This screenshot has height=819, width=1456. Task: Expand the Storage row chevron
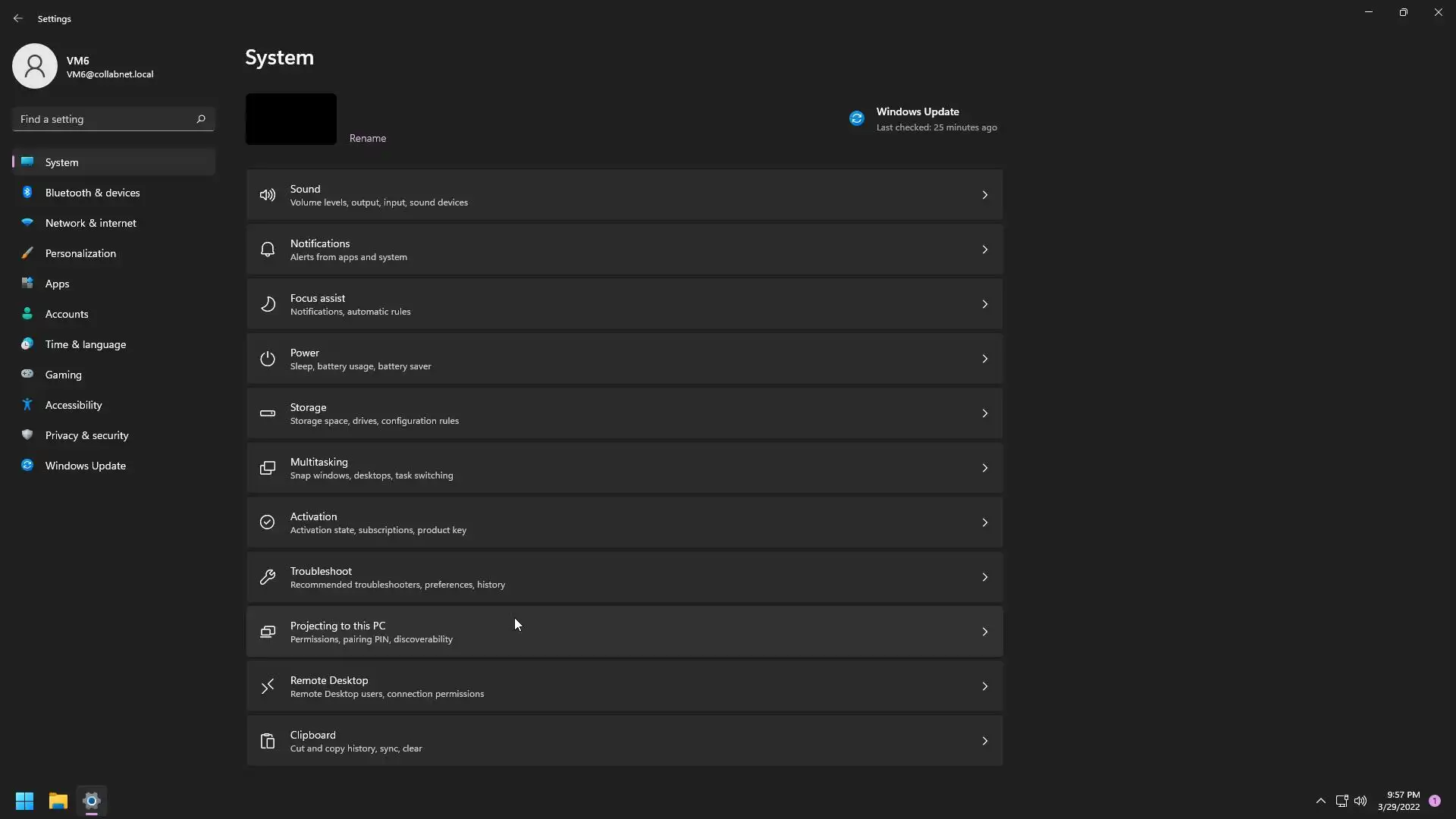click(984, 413)
